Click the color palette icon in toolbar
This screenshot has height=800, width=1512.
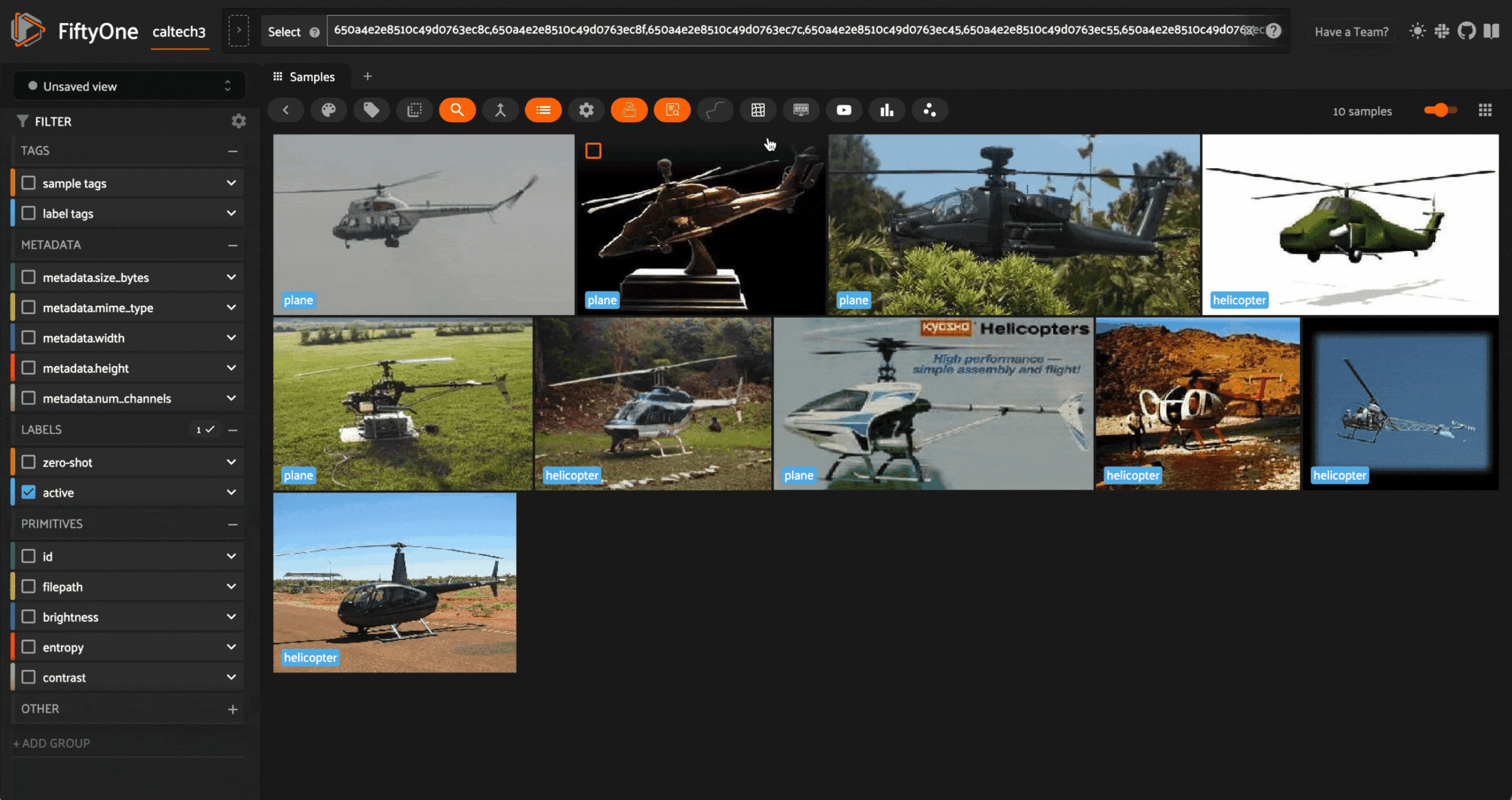point(328,110)
